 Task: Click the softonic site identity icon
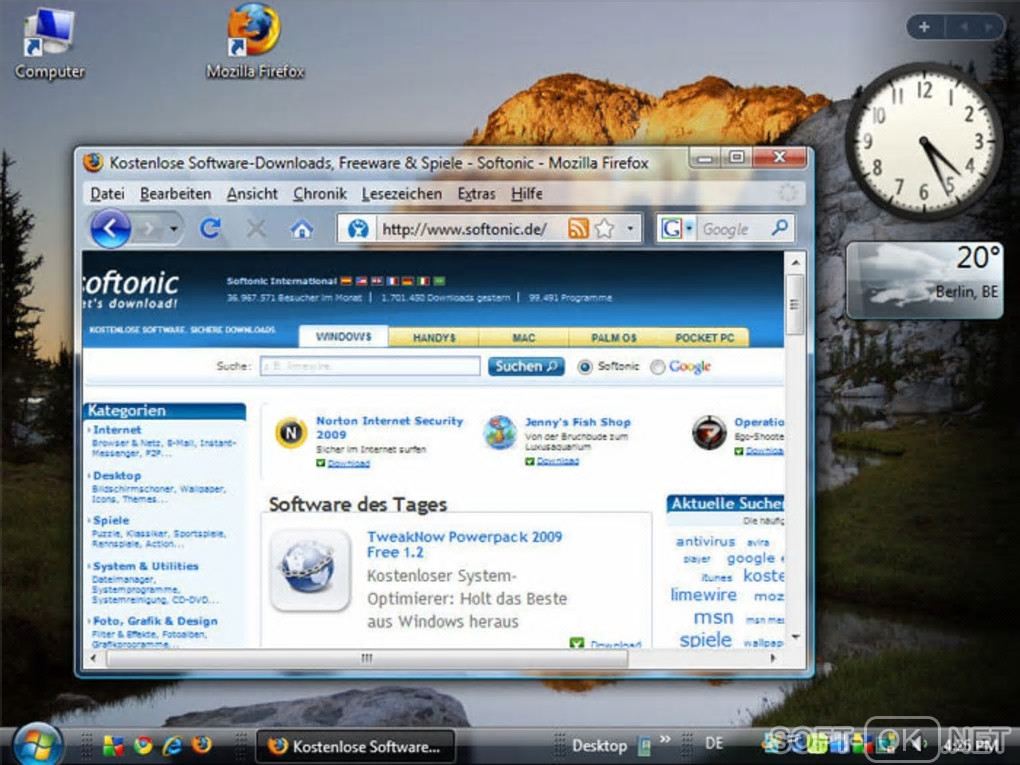pos(358,228)
